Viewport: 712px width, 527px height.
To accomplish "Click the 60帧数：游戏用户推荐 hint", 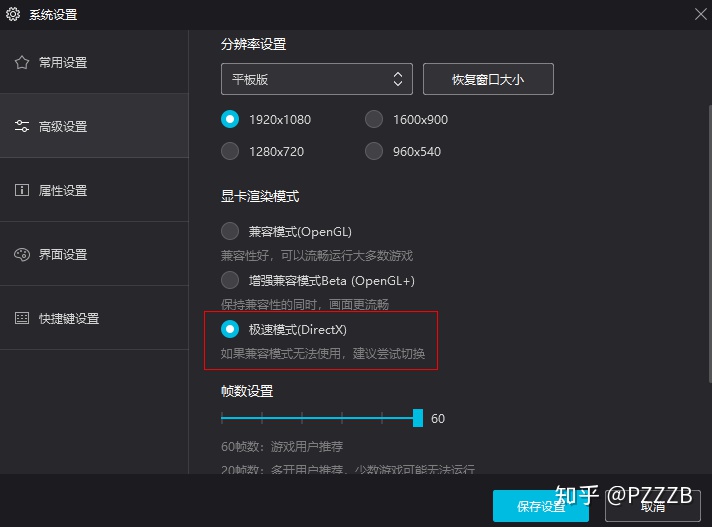I will pos(282,447).
